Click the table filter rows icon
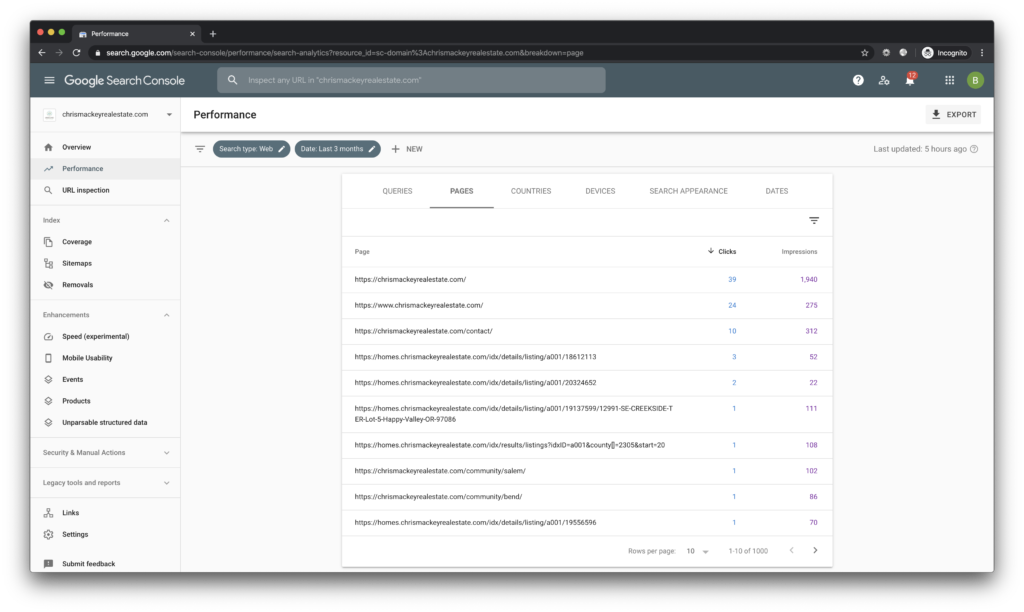 (x=814, y=221)
